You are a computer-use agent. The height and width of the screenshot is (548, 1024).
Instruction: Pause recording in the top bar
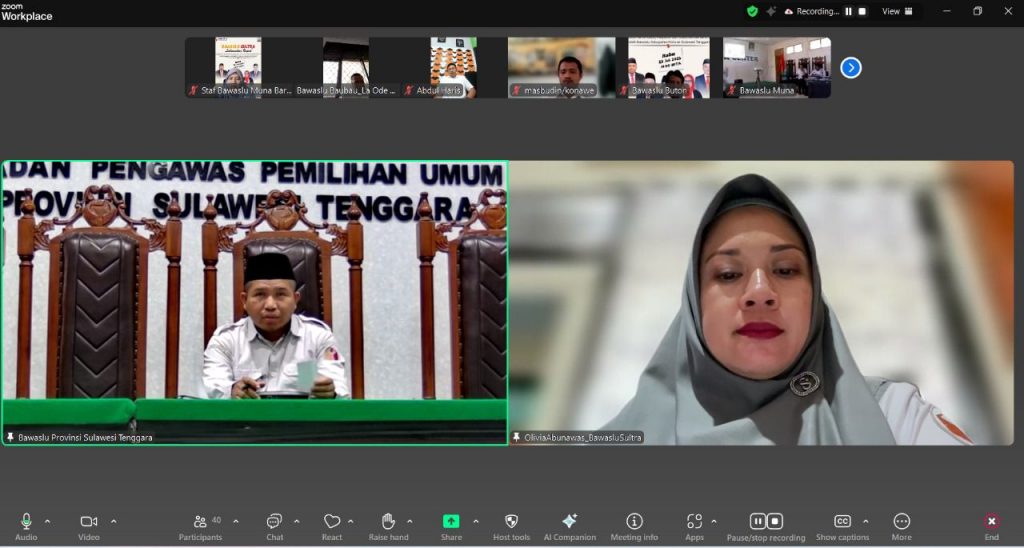point(848,11)
